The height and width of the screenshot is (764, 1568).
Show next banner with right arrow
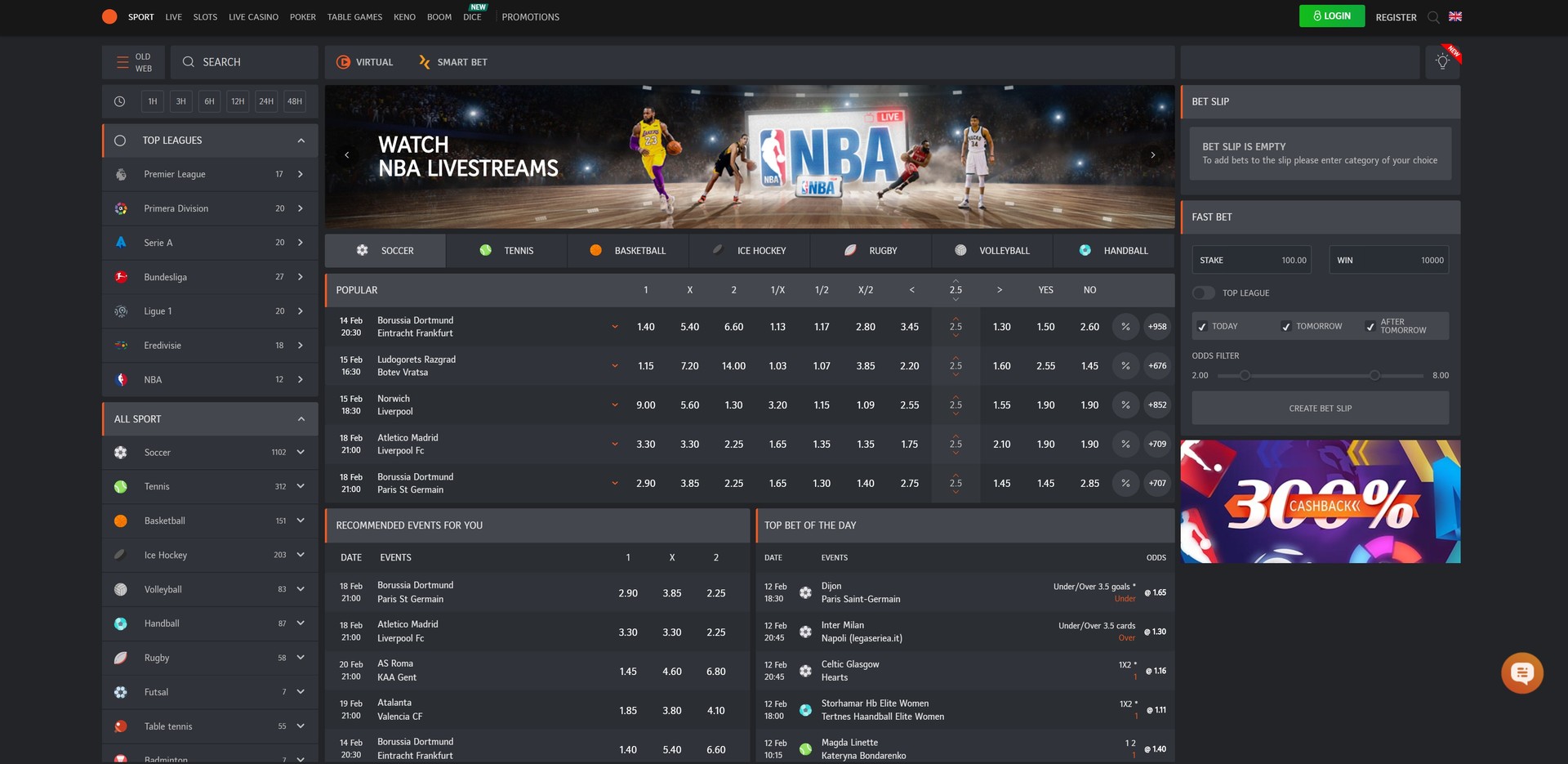click(x=1153, y=155)
